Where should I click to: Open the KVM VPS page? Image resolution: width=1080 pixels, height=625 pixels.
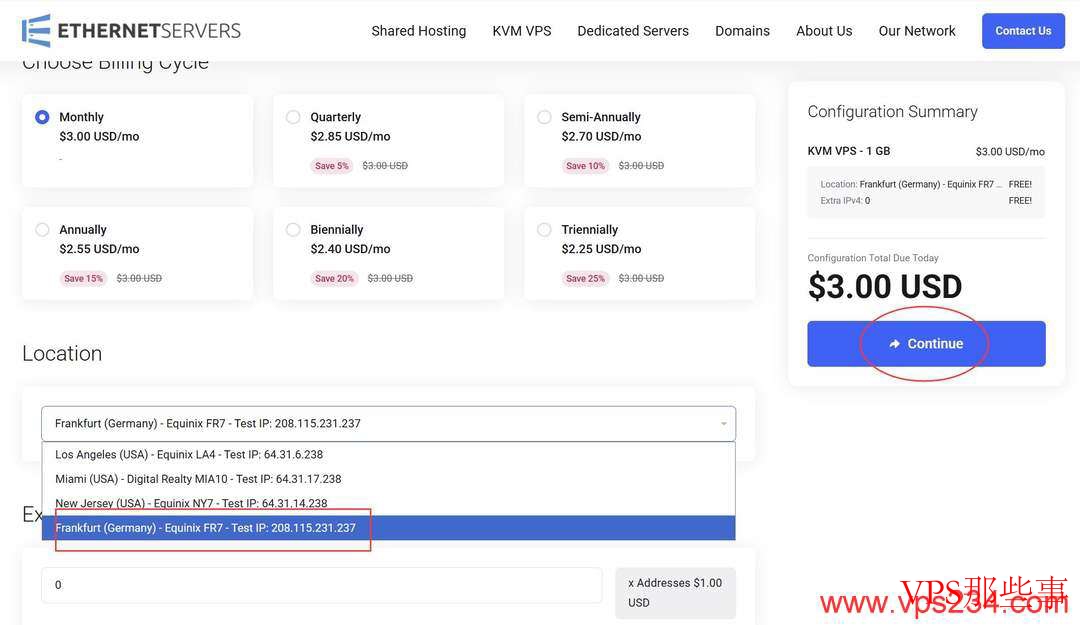pos(521,31)
